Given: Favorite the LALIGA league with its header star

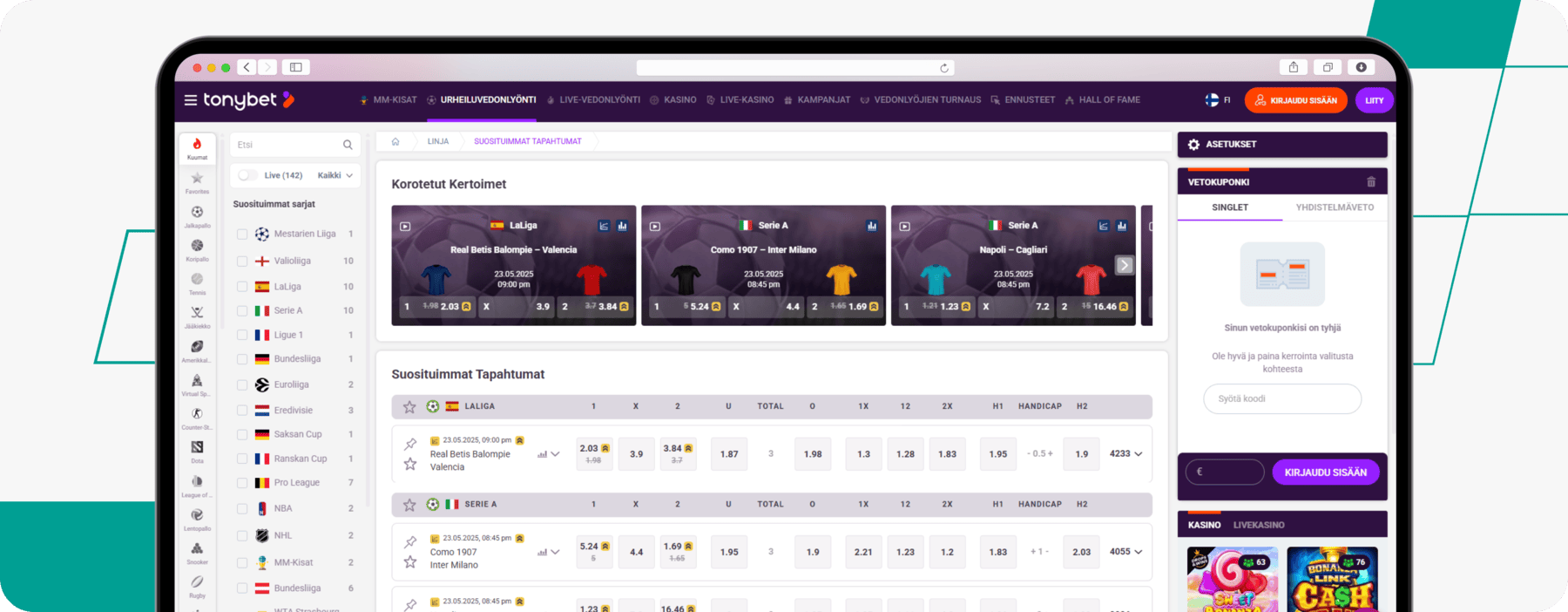Looking at the screenshot, I should tap(409, 406).
